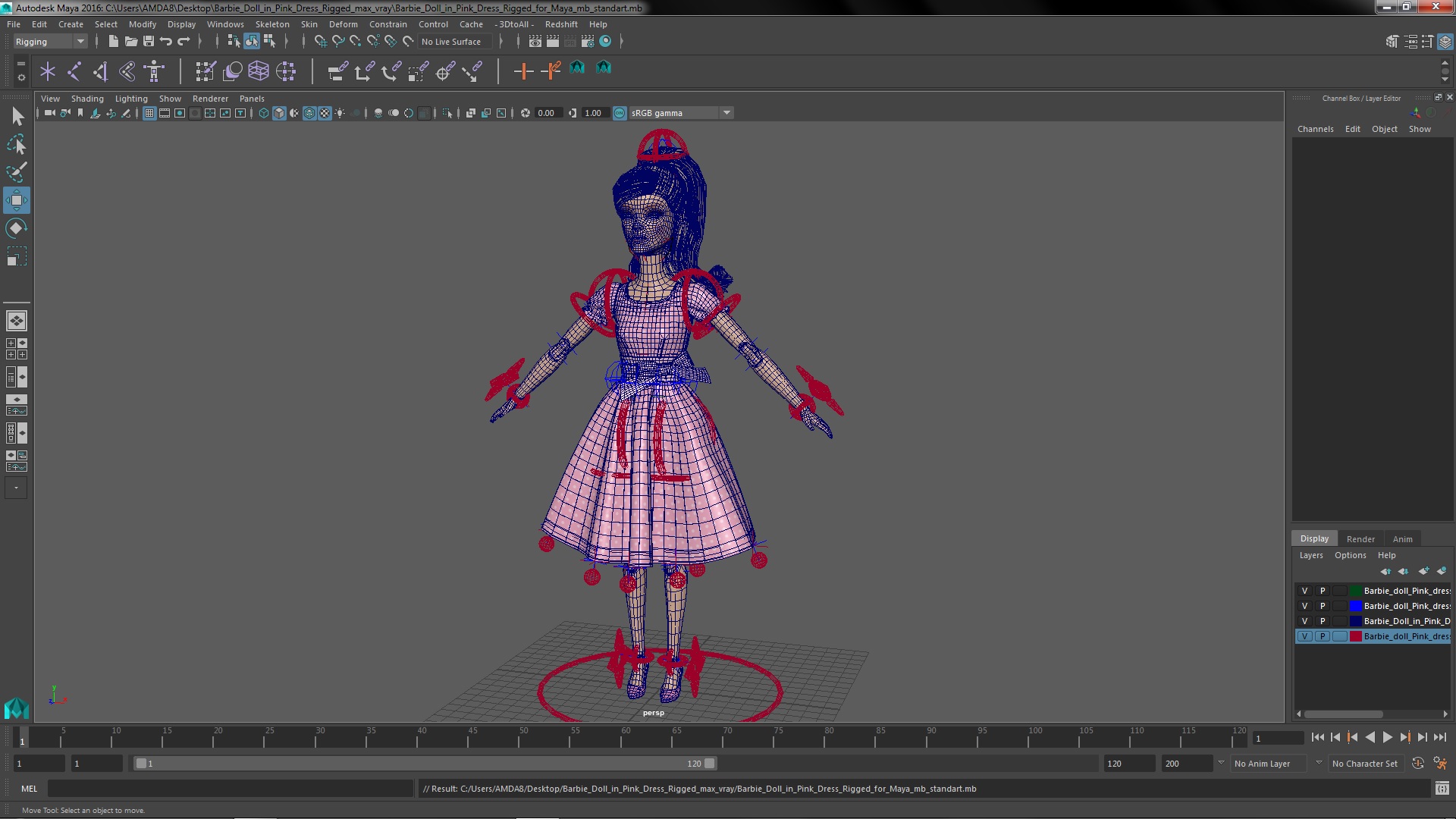Activate the Lasso select tool
1456x819 pixels.
pos(17,144)
